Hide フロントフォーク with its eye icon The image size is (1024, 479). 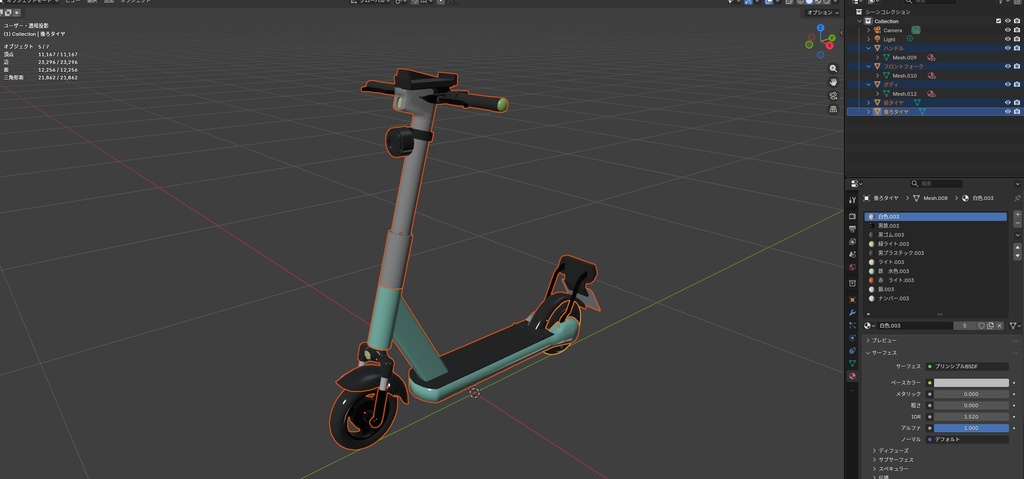(1008, 67)
